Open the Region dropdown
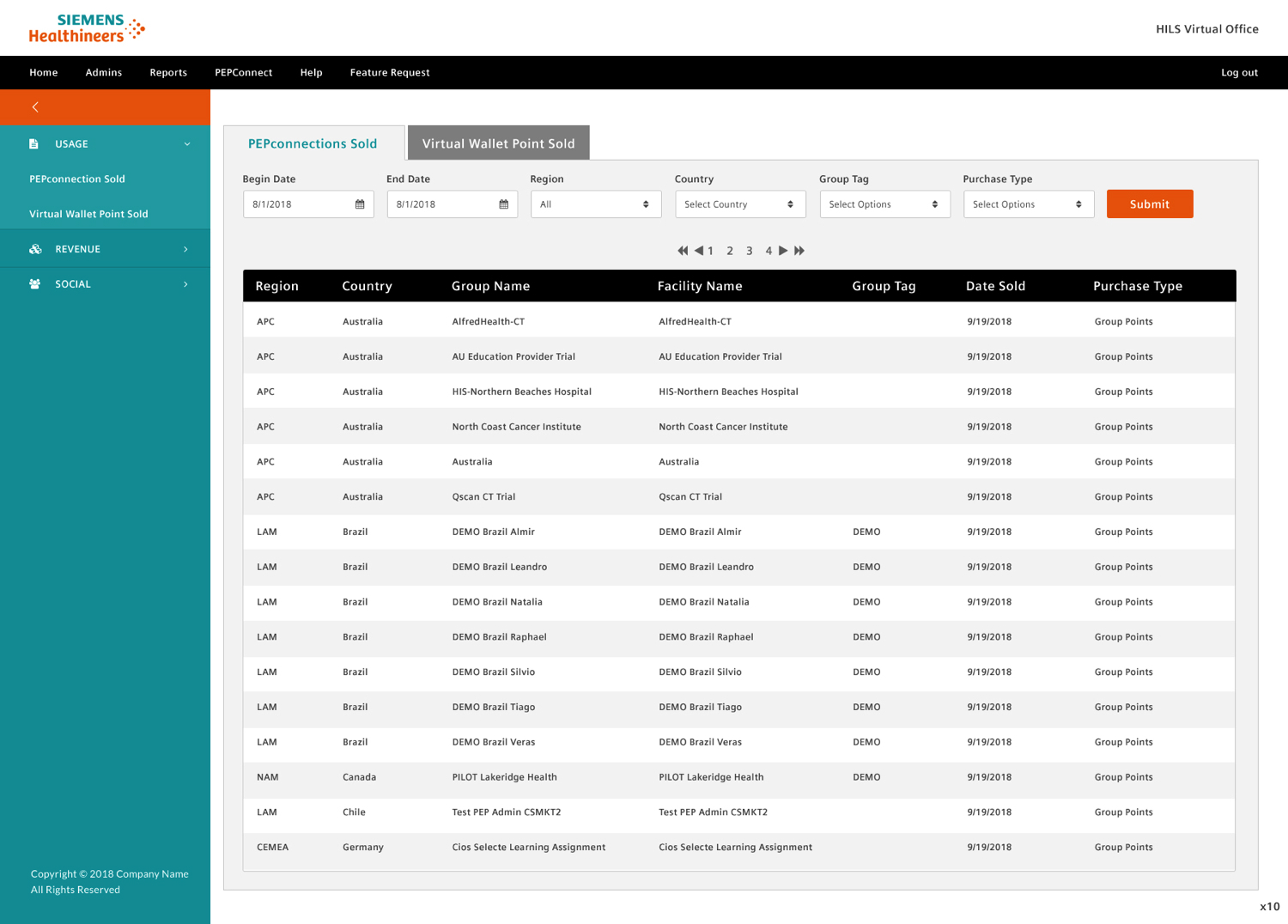1288x924 pixels. (x=595, y=204)
